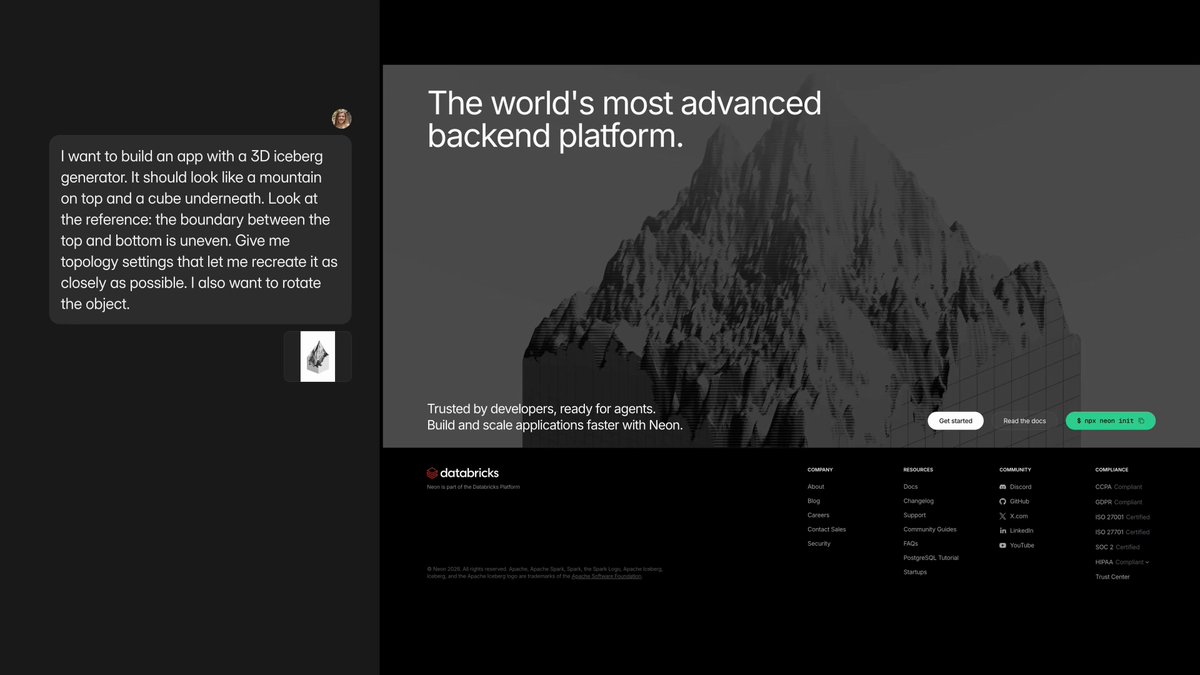Image resolution: width=1200 pixels, height=675 pixels.
Task: Open the Community Guides link
Action: point(930,529)
